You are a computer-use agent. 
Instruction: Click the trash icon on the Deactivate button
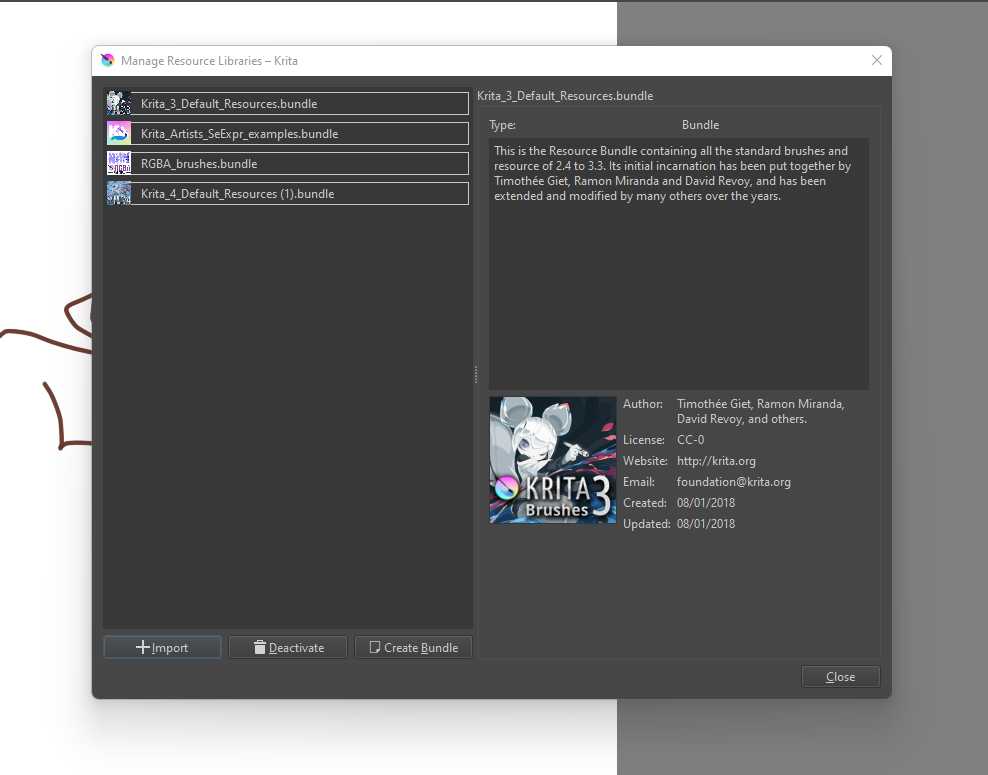coord(260,648)
